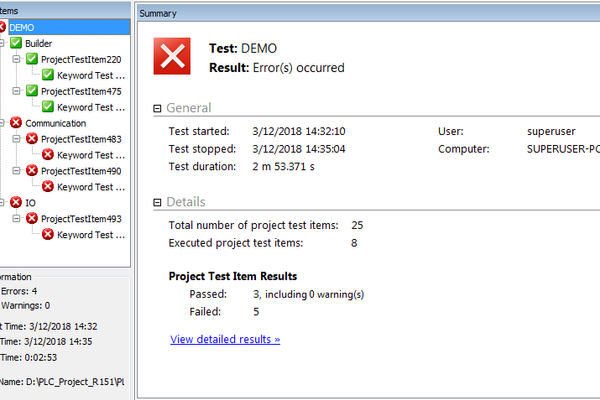Select the Builder tree item

(39, 44)
